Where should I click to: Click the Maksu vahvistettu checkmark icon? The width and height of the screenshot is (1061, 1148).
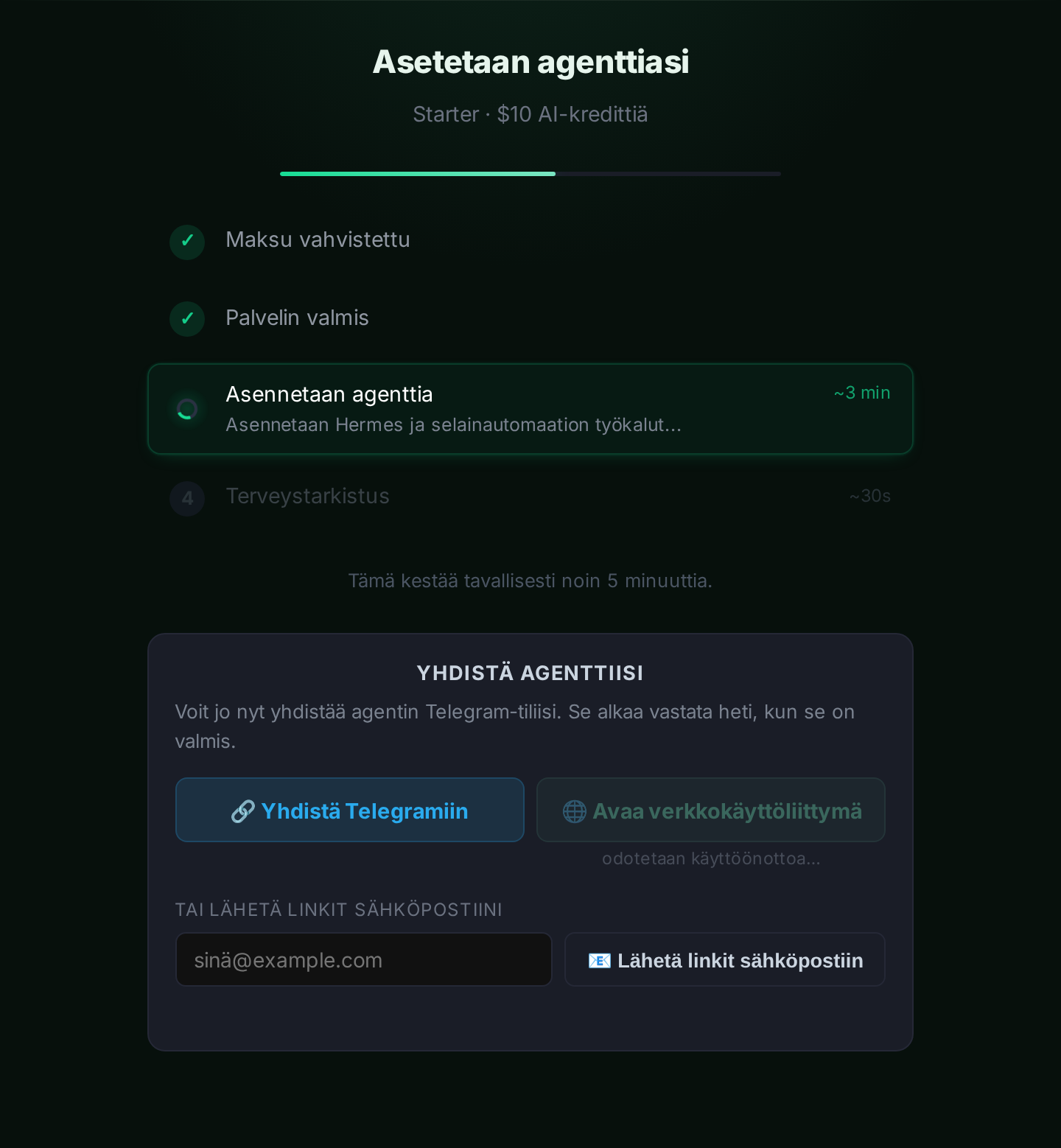point(187,242)
